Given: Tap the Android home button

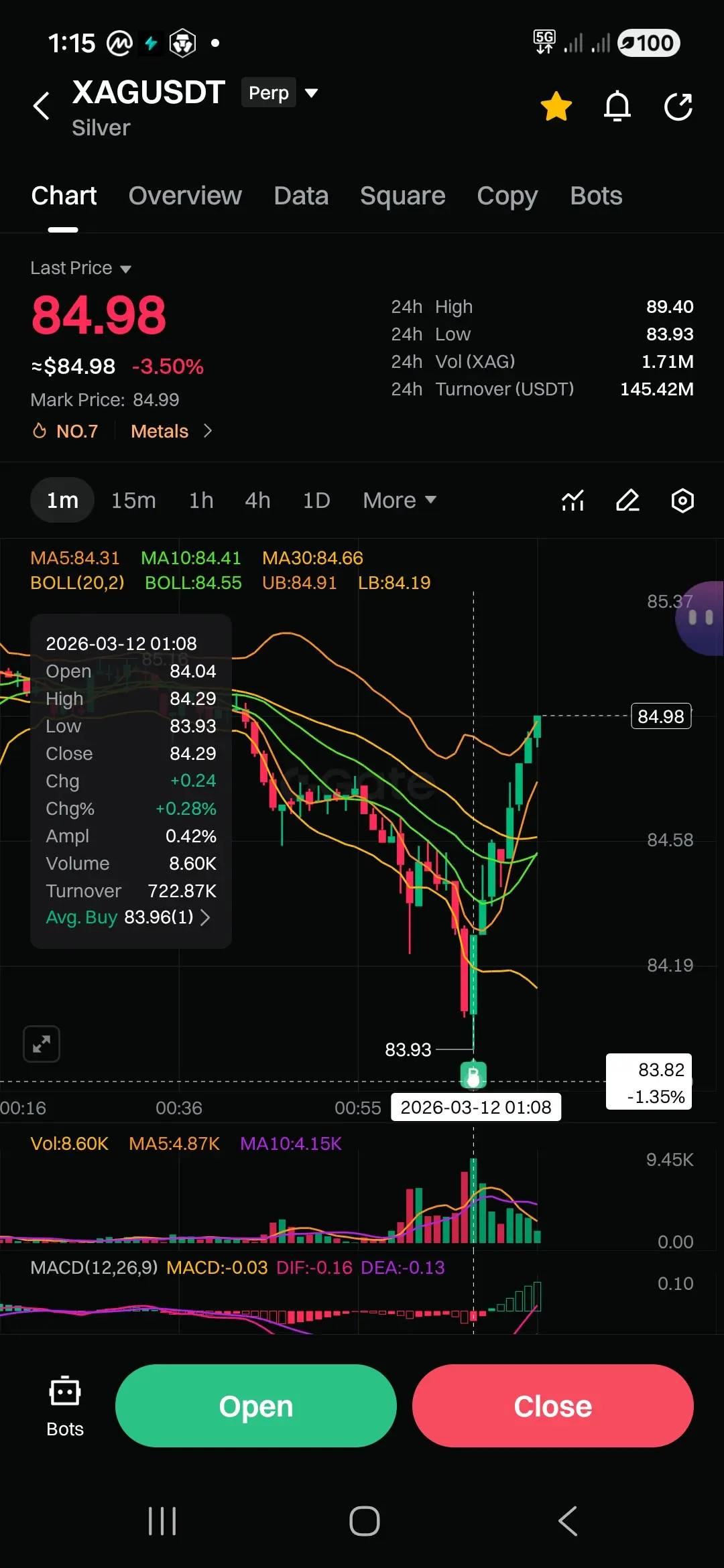Looking at the screenshot, I should tap(365, 1521).
